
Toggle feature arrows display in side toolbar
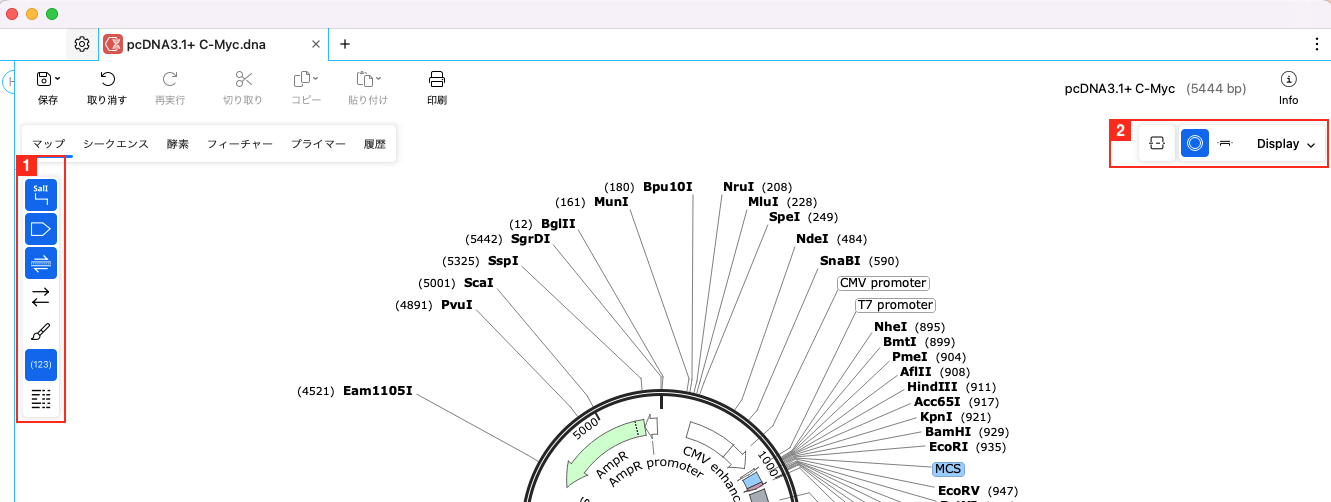tap(41, 230)
